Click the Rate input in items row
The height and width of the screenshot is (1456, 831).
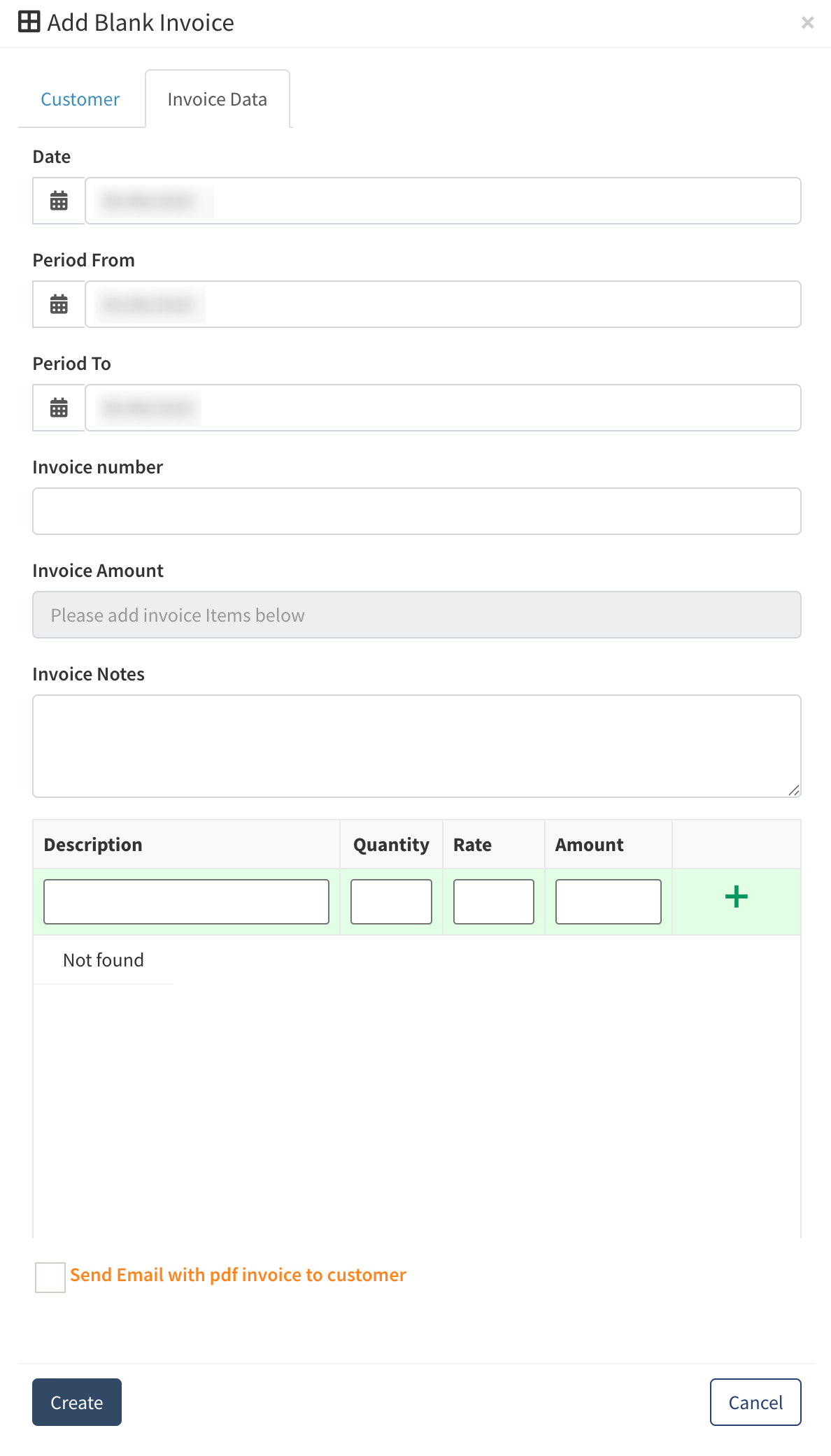click(x=493, y=902)
